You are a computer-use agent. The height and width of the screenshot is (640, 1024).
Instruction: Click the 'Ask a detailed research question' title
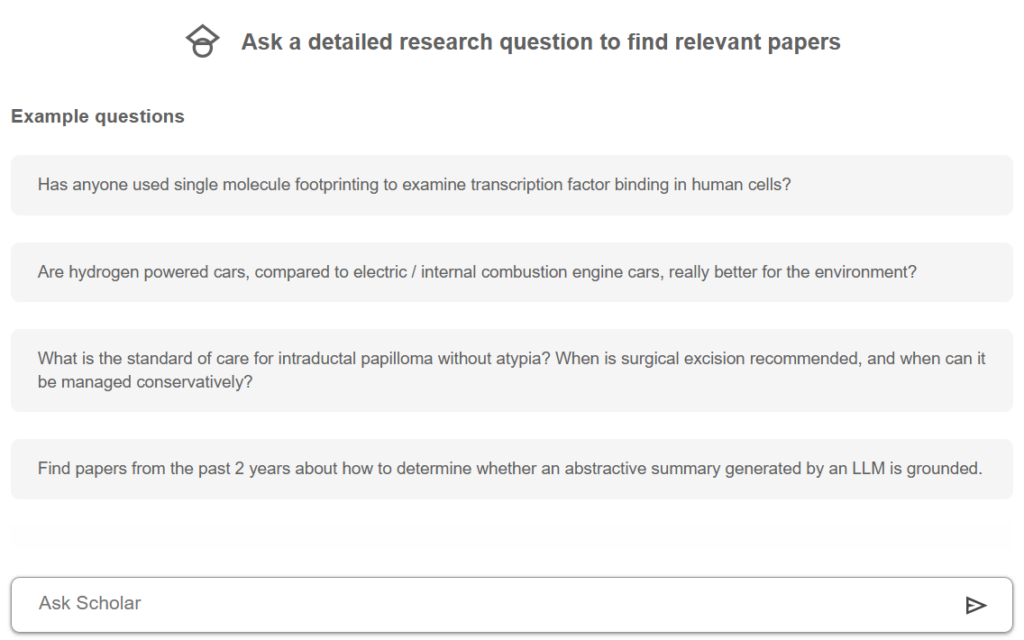click(x=540, y=42)
